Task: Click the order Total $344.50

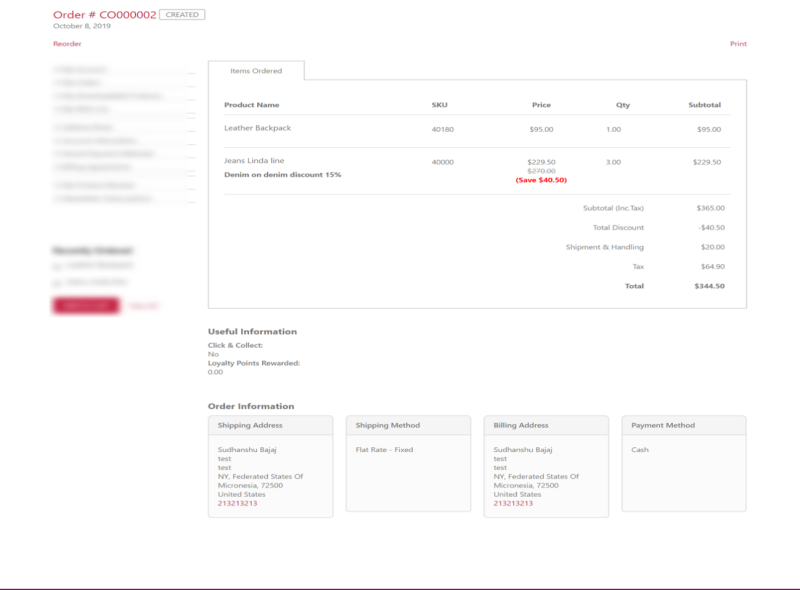Action: point(709,286)
